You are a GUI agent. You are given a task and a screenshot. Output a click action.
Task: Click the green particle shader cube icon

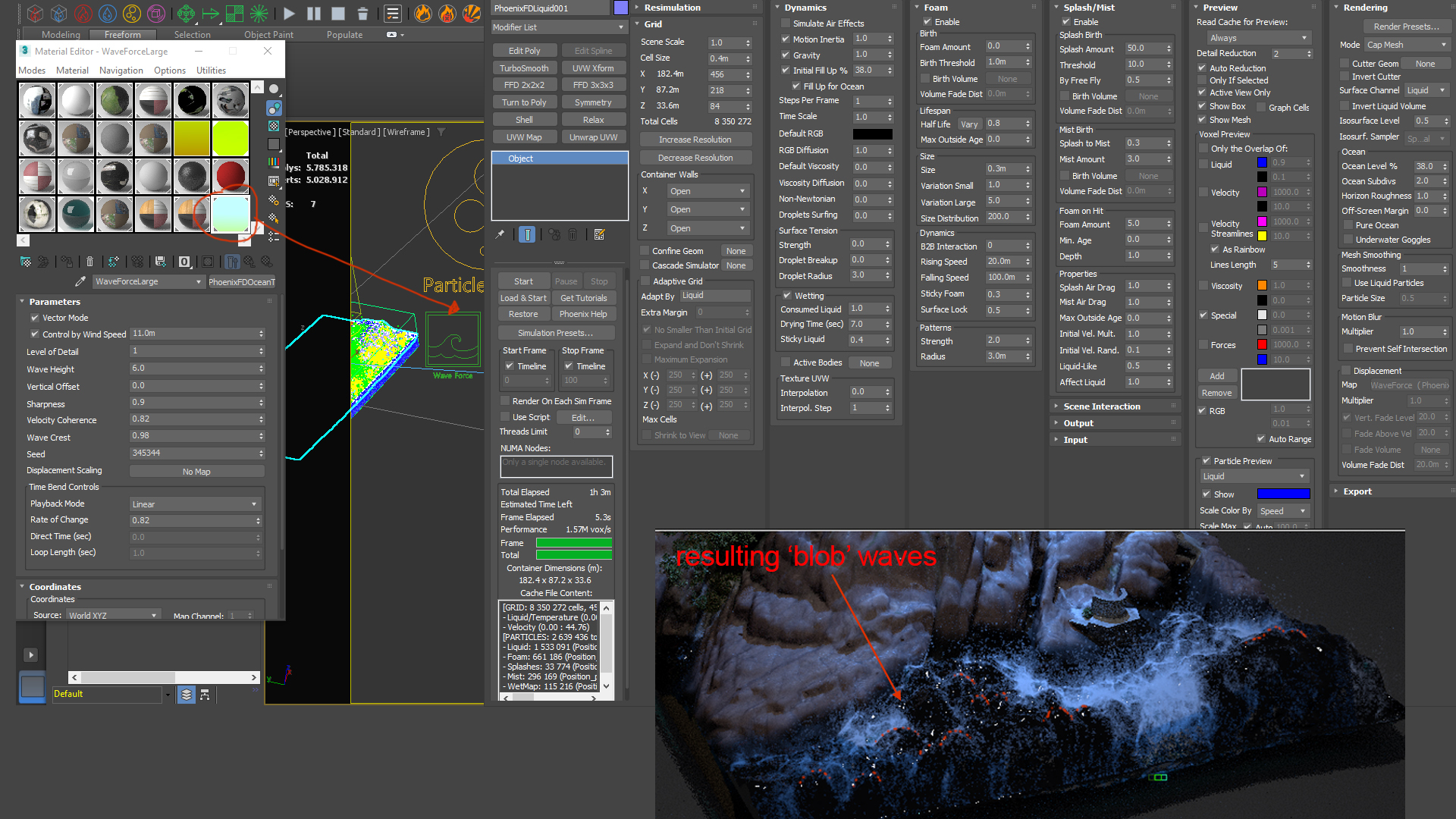pyautogui.click(x=186, y=13)
